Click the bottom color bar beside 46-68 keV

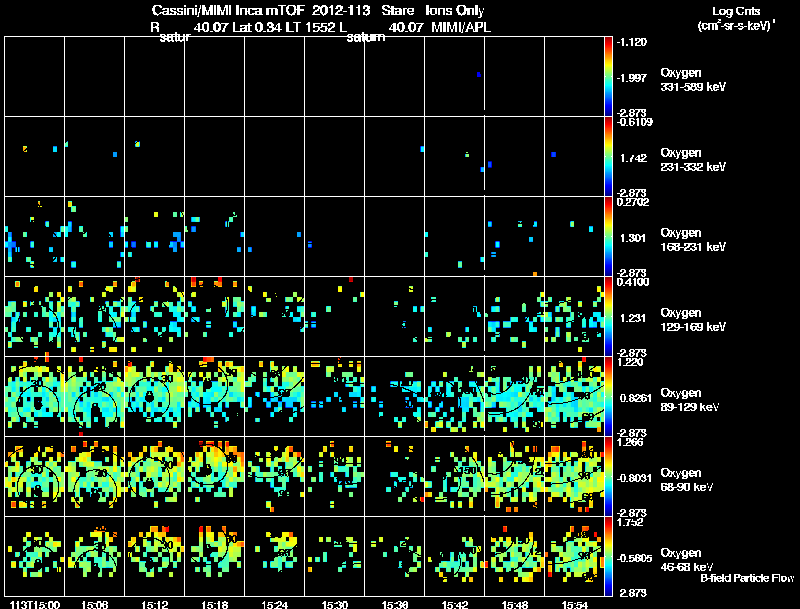[x=608, y=556]
